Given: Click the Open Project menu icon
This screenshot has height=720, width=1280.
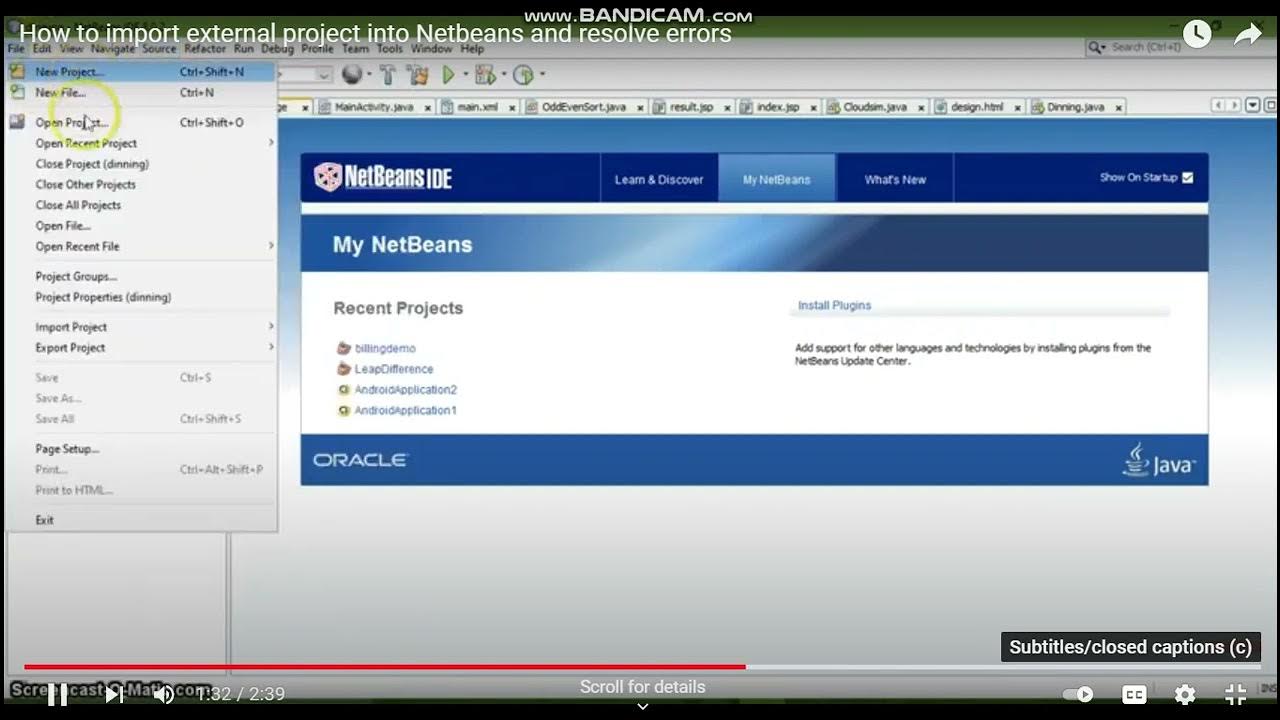Looking at the screenshot, I should click(x=17, y=122).
